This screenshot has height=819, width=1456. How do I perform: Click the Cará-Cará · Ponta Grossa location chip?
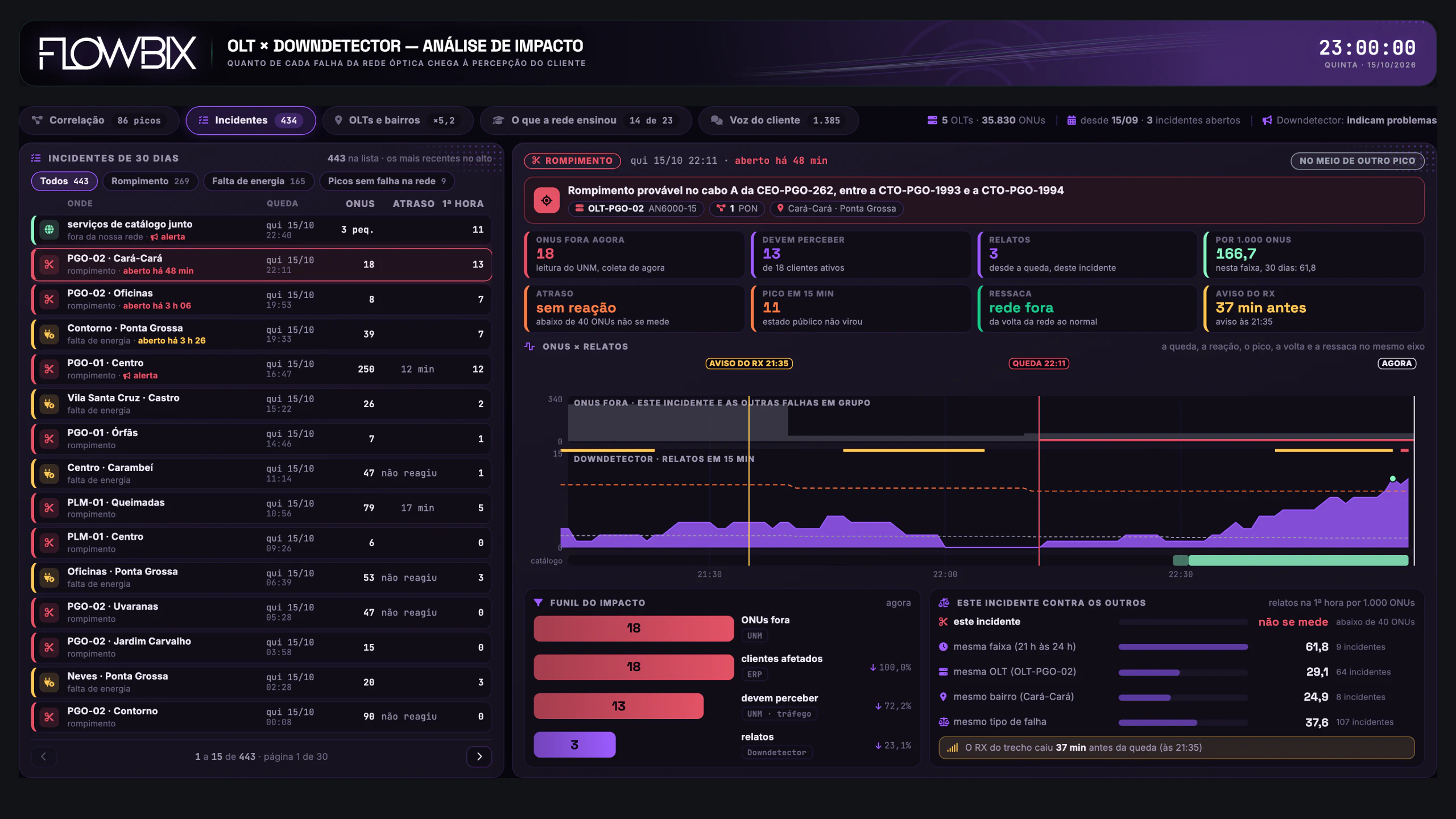pyautogui.click(x=837, y=209)
